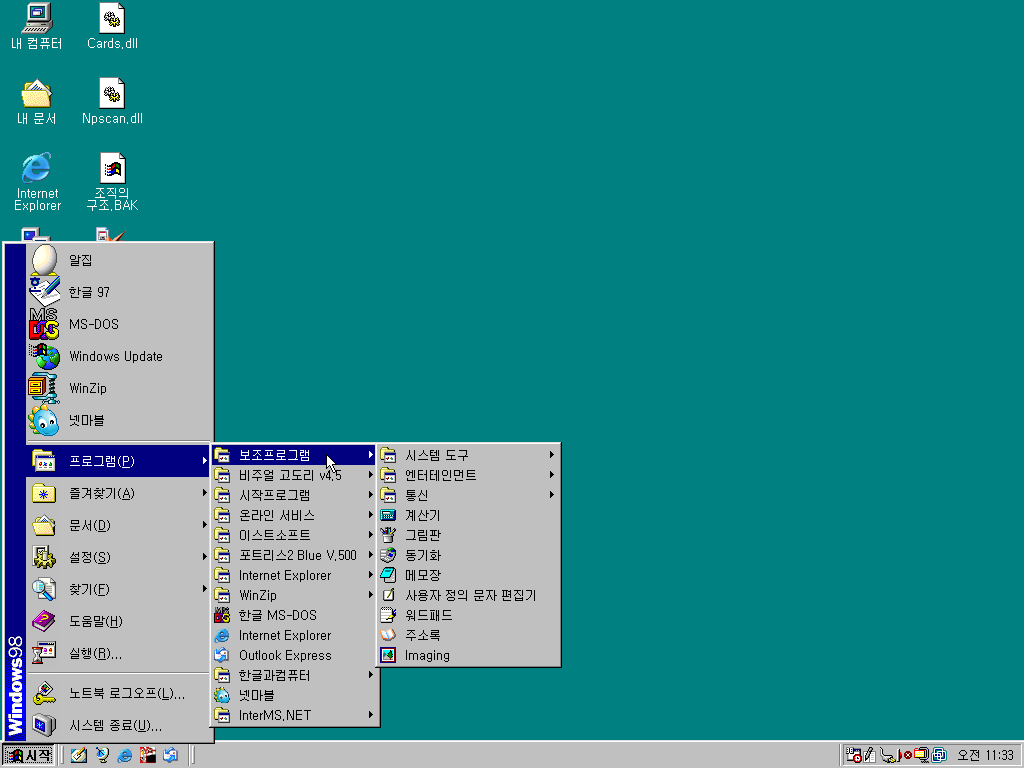Open 그림판 paint program
The height and width of the screenshot is (768, 1024).
click(x=468, y=535)
